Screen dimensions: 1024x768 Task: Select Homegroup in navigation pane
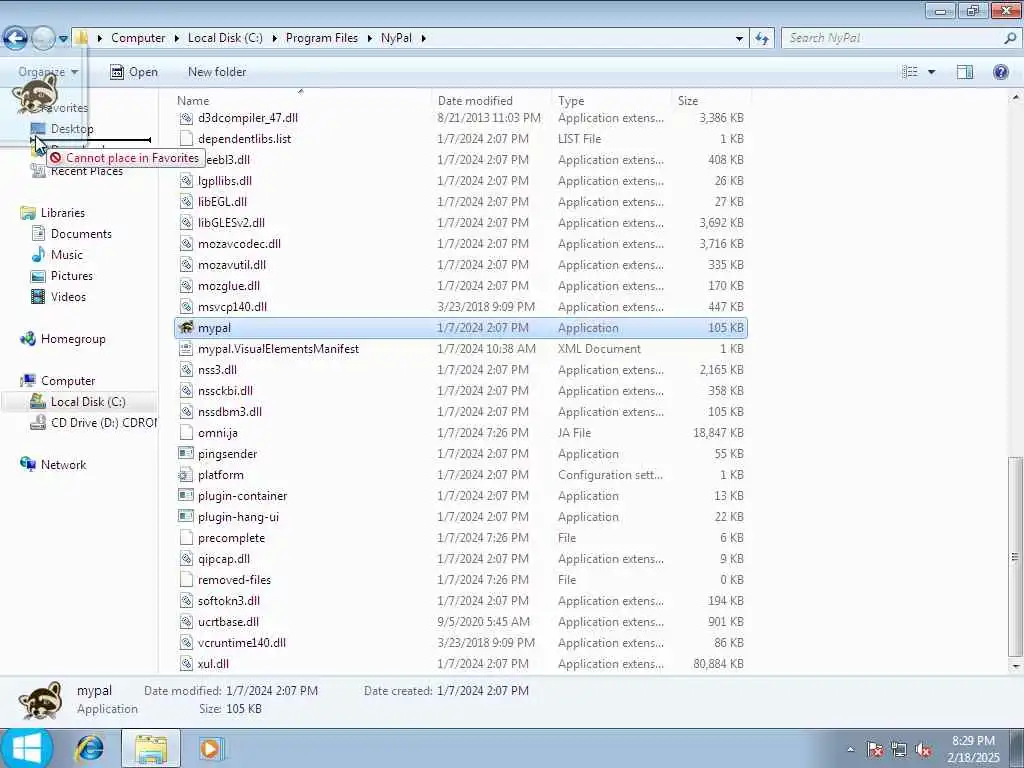click(72, 339)
